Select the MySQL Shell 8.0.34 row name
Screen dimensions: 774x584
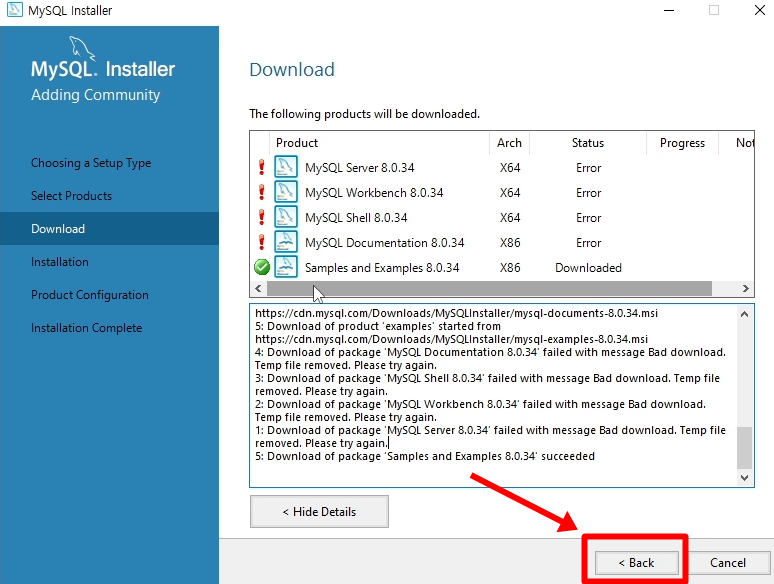[x=356, y=218]
